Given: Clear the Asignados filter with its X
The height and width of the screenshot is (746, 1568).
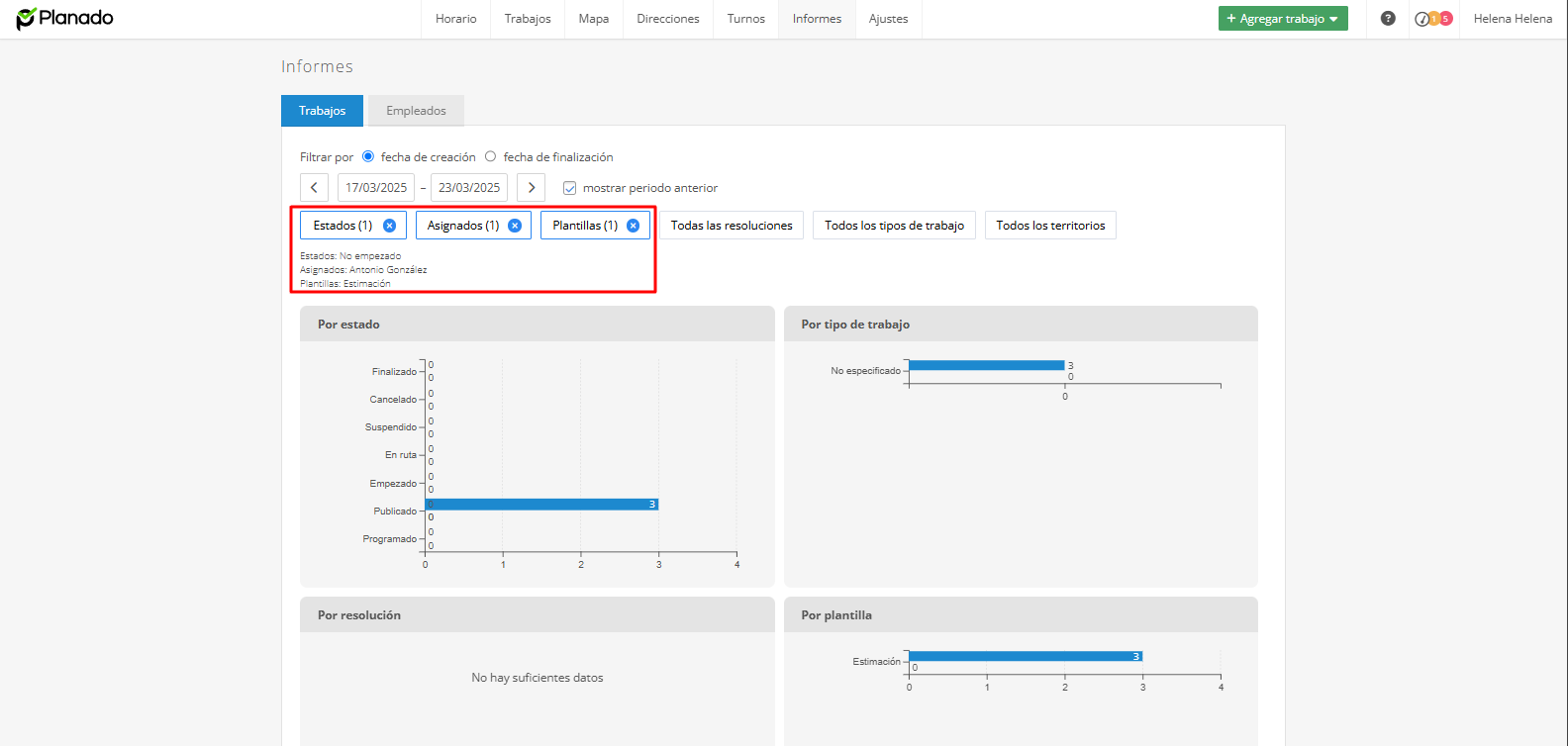Looking at the screenshot, I should tap(515, 226).
